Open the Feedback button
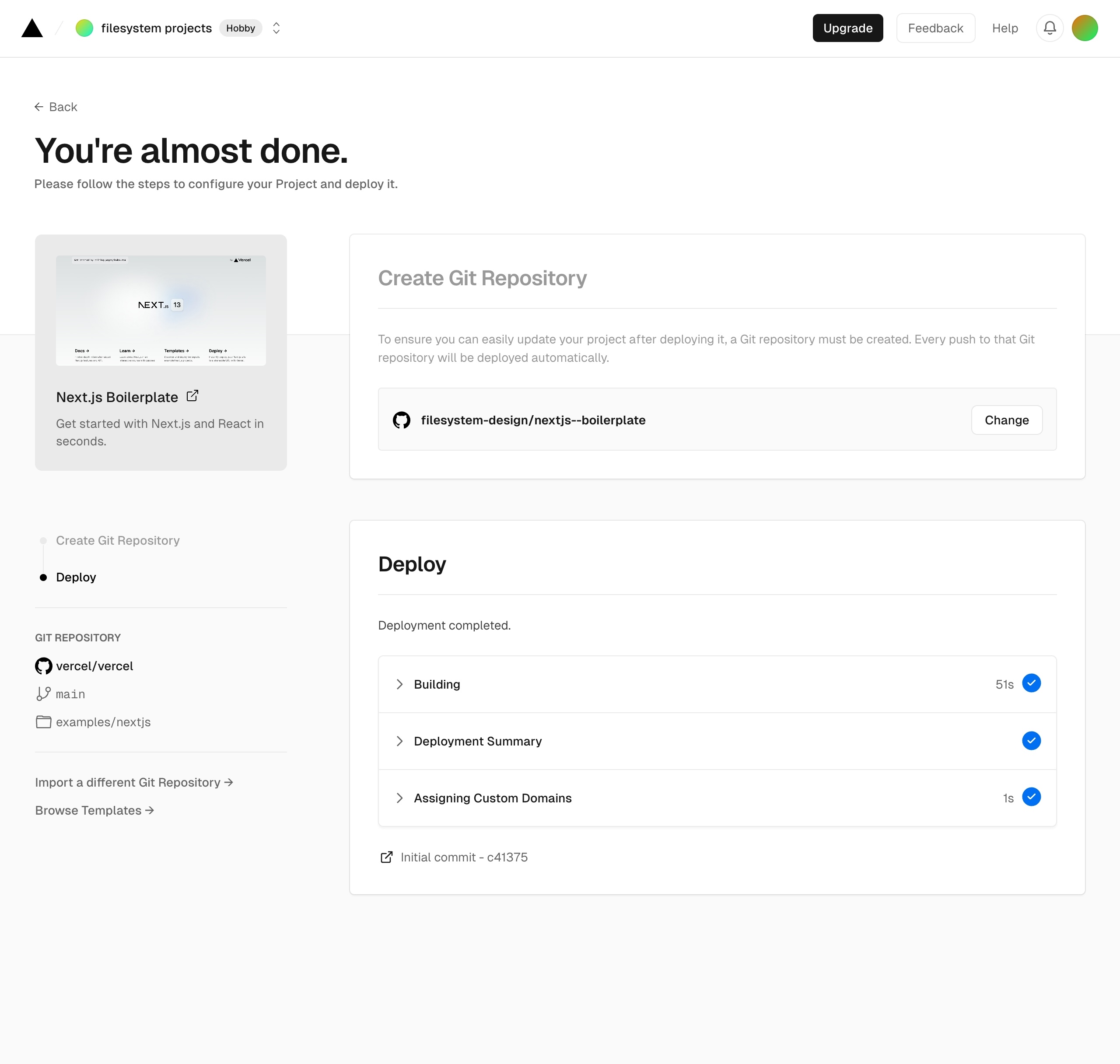The width and height of the screenshot is (1120, 1064). click(935, 28)
